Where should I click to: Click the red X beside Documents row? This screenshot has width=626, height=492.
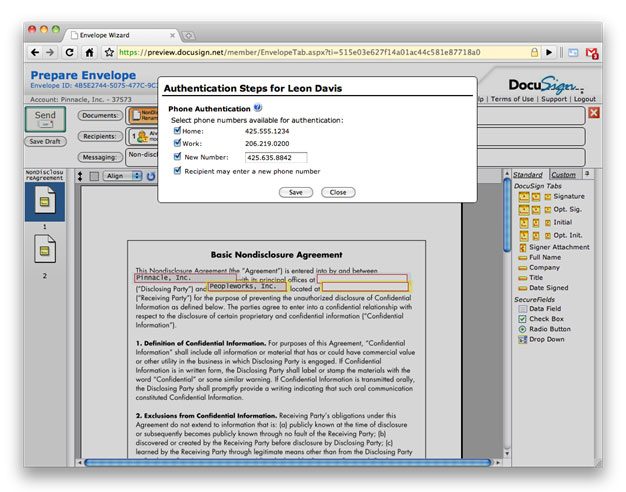click(x=594, y=113)
